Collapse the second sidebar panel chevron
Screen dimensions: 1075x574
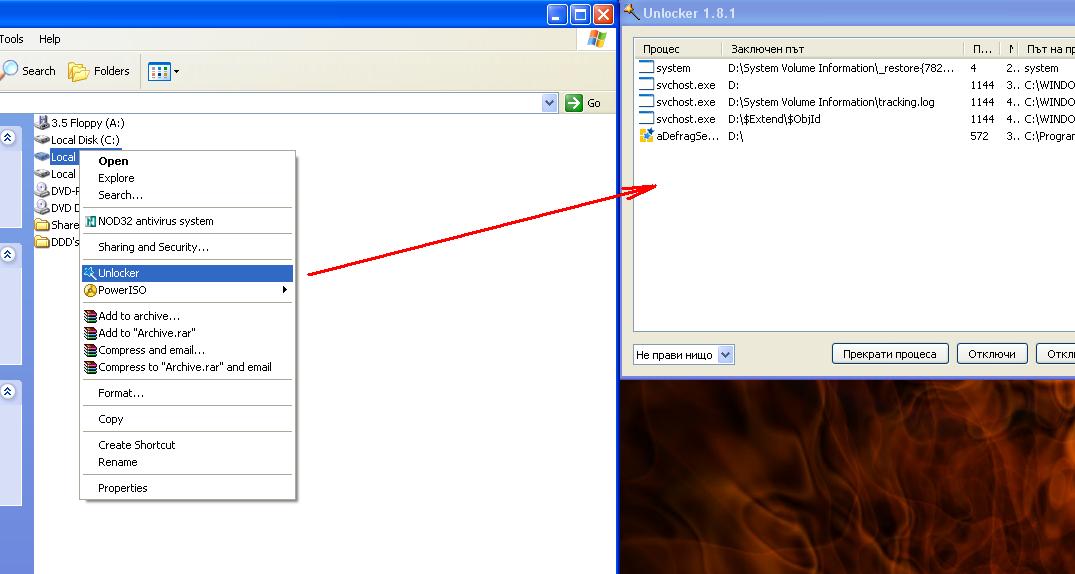(x=8, y=254)
